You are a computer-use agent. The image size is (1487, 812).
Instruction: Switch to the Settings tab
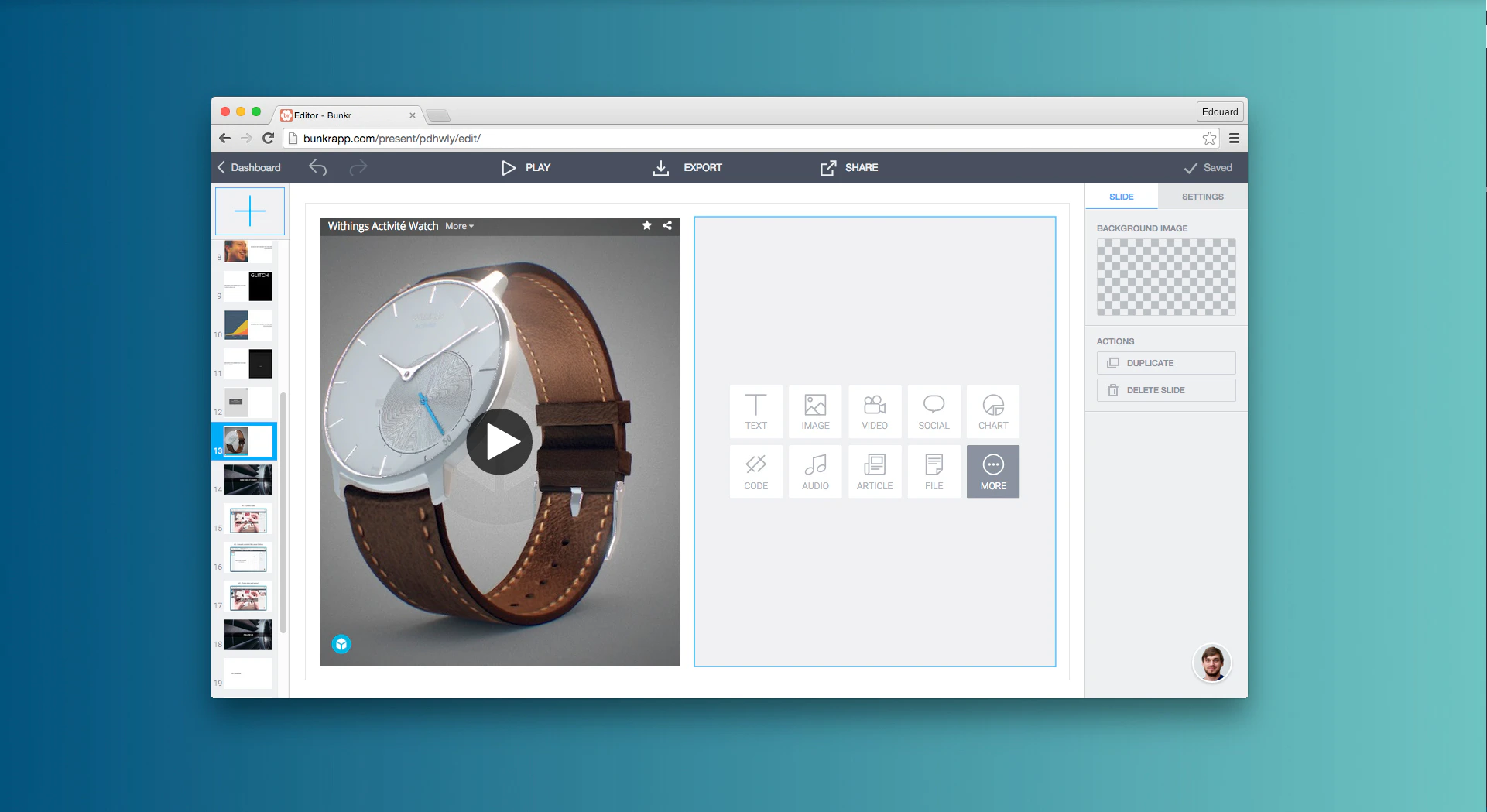[1202, 197]
